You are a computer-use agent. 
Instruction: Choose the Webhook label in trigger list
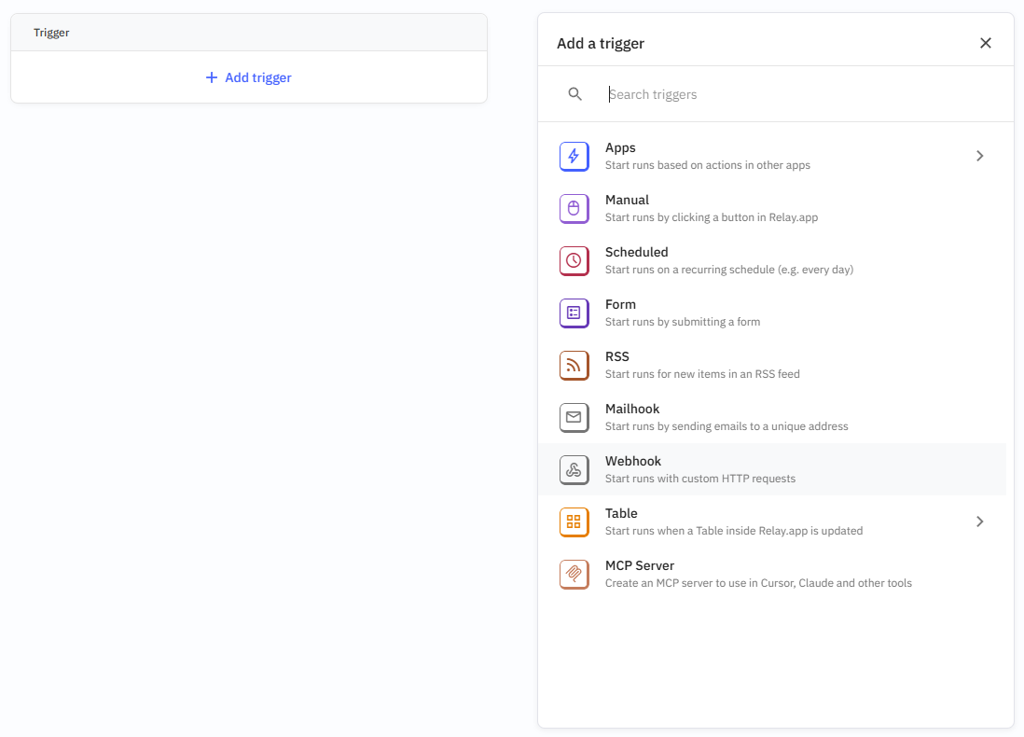633,461
